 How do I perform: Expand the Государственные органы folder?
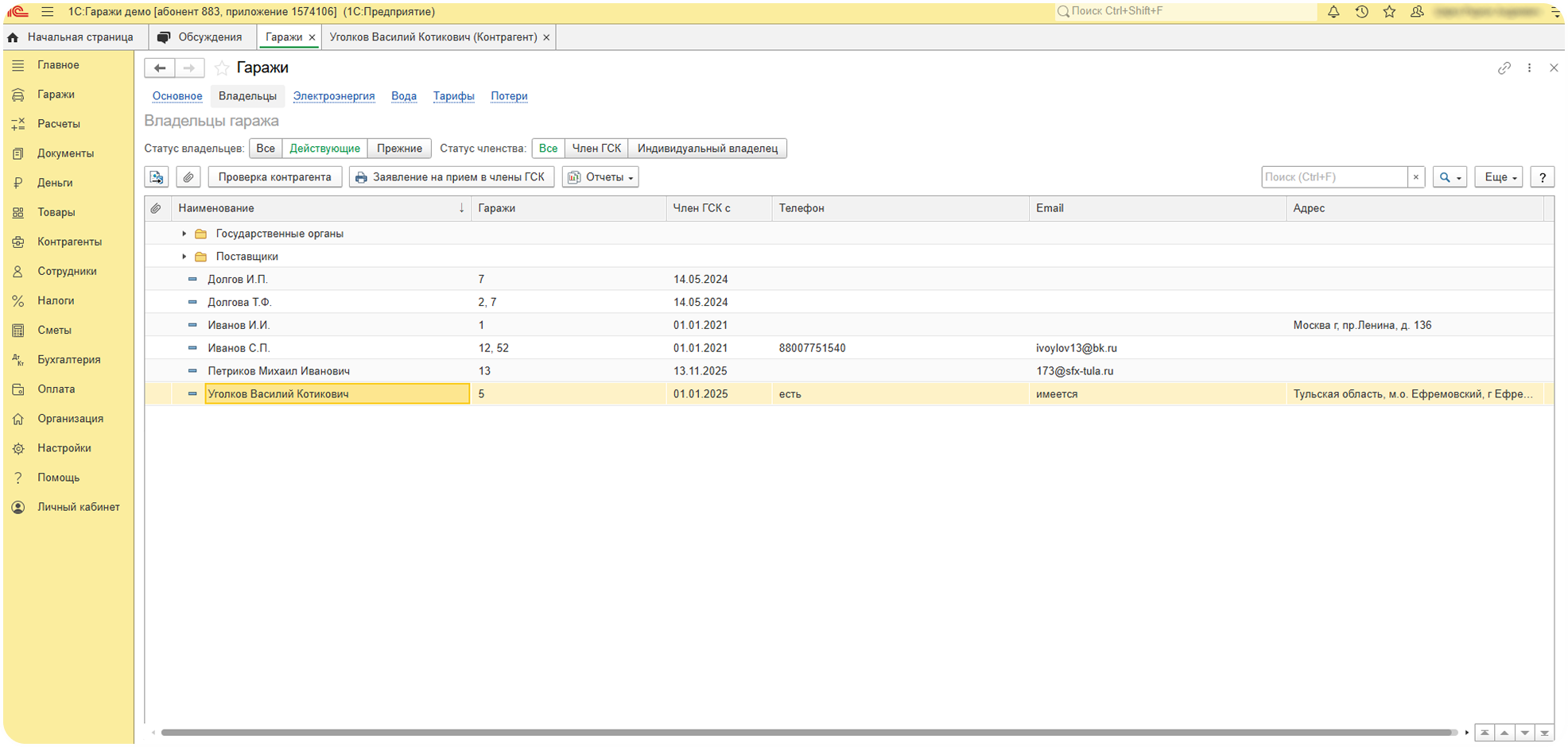(x=184, y=234)
